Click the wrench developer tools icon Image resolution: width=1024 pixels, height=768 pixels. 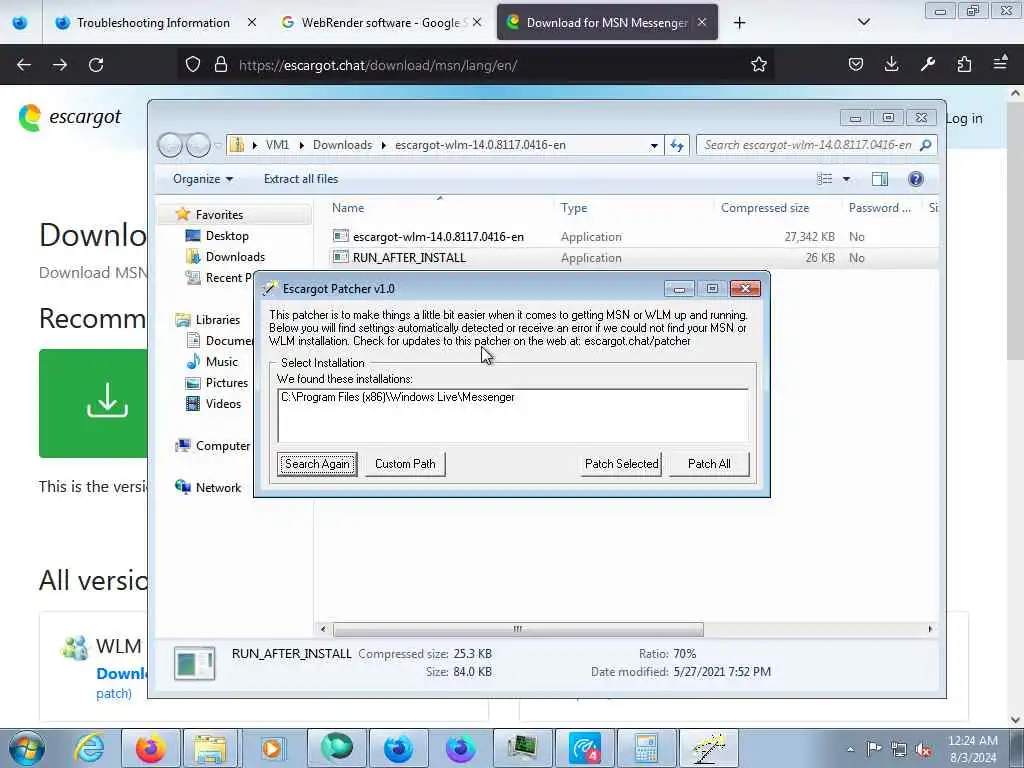tap(928, 65)
